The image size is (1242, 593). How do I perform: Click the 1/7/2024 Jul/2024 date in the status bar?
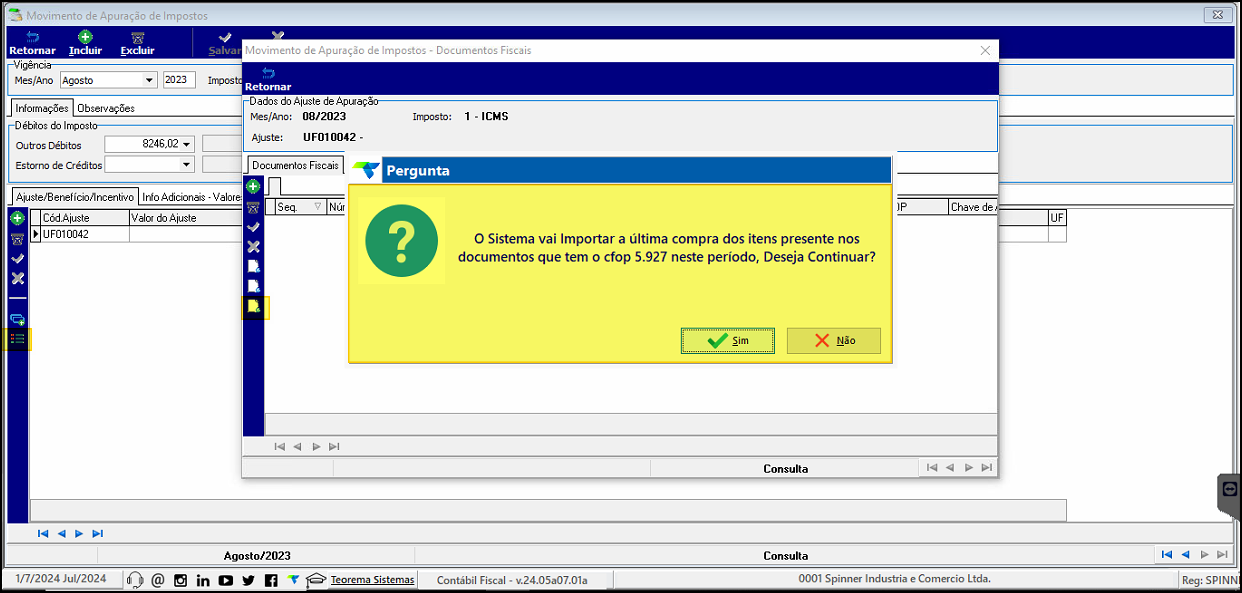pos(61,578)
